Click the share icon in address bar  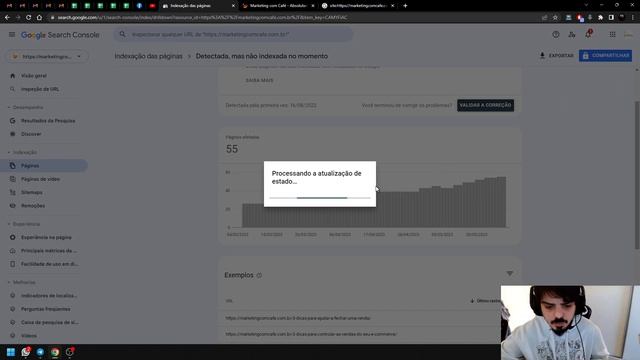[x=544, y=18]
